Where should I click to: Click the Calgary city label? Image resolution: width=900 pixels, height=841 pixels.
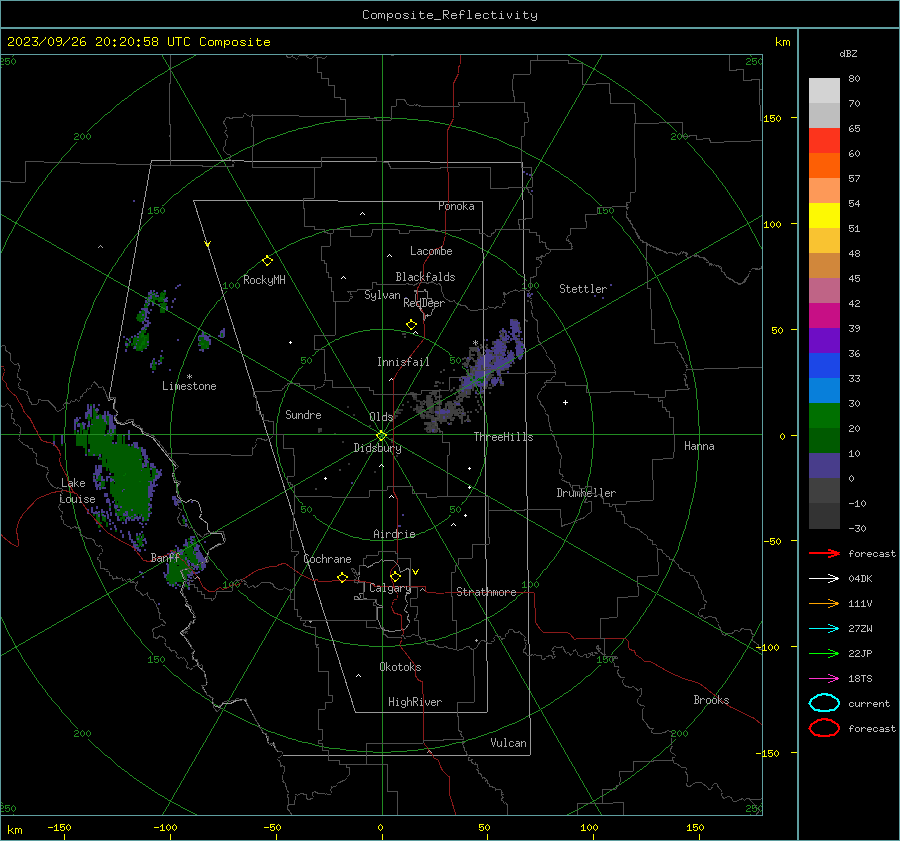pos(390,588)
